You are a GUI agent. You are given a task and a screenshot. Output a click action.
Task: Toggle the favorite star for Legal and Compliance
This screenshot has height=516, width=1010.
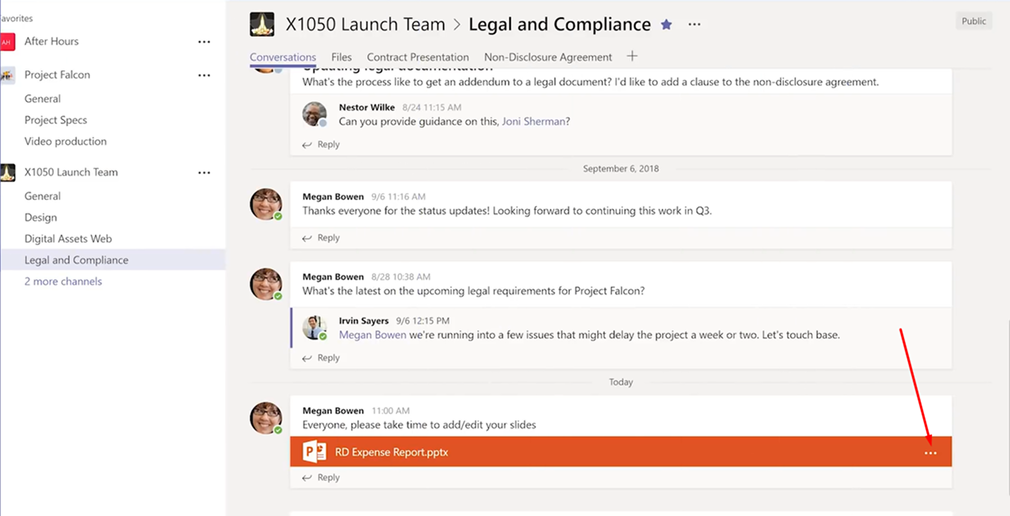[666, 24]
